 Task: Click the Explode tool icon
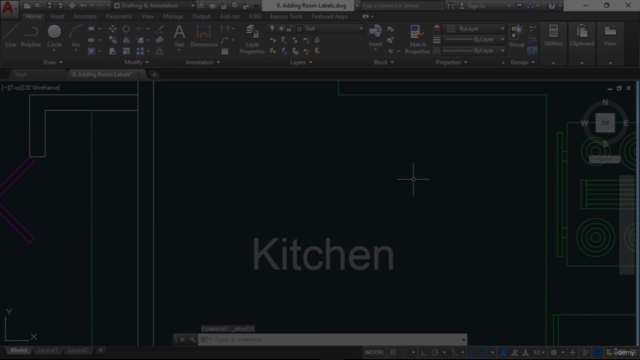(x=160, y=40)
